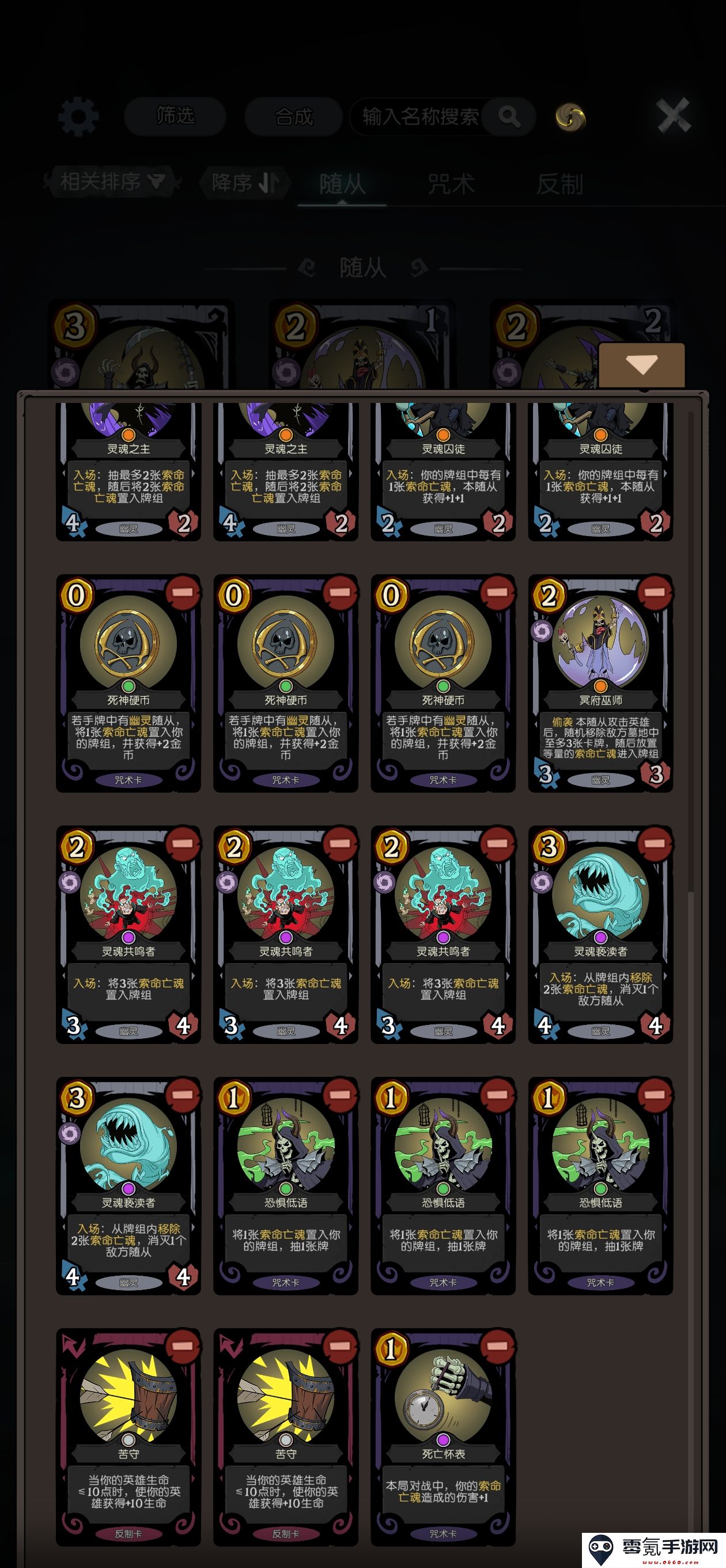Image resolution: width=726 pixels, height=1568 pixels.
Task: Click the 合成 craft button
Action: [293, 116]
